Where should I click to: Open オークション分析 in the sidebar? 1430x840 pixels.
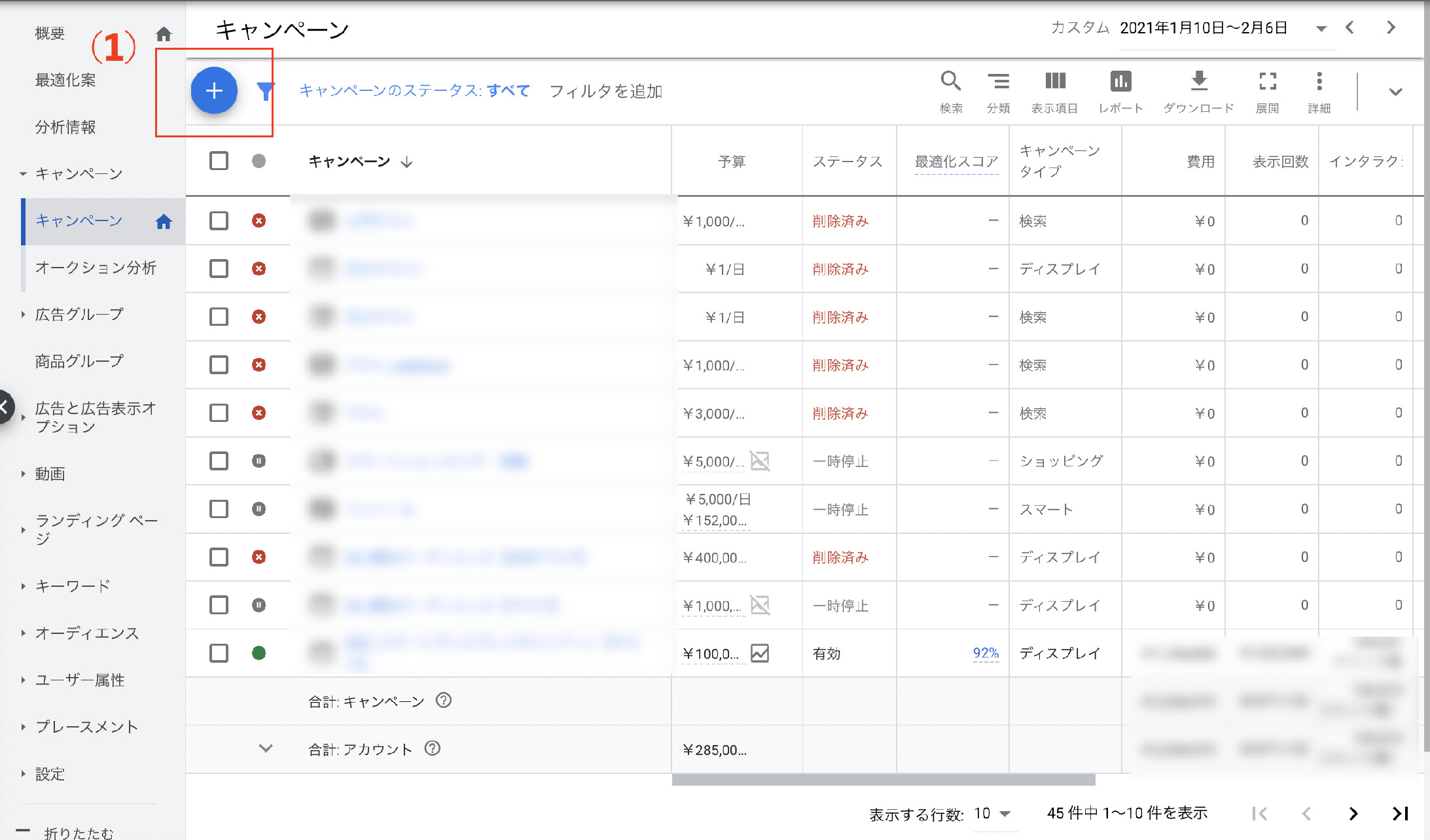click(x=96, y=268)
